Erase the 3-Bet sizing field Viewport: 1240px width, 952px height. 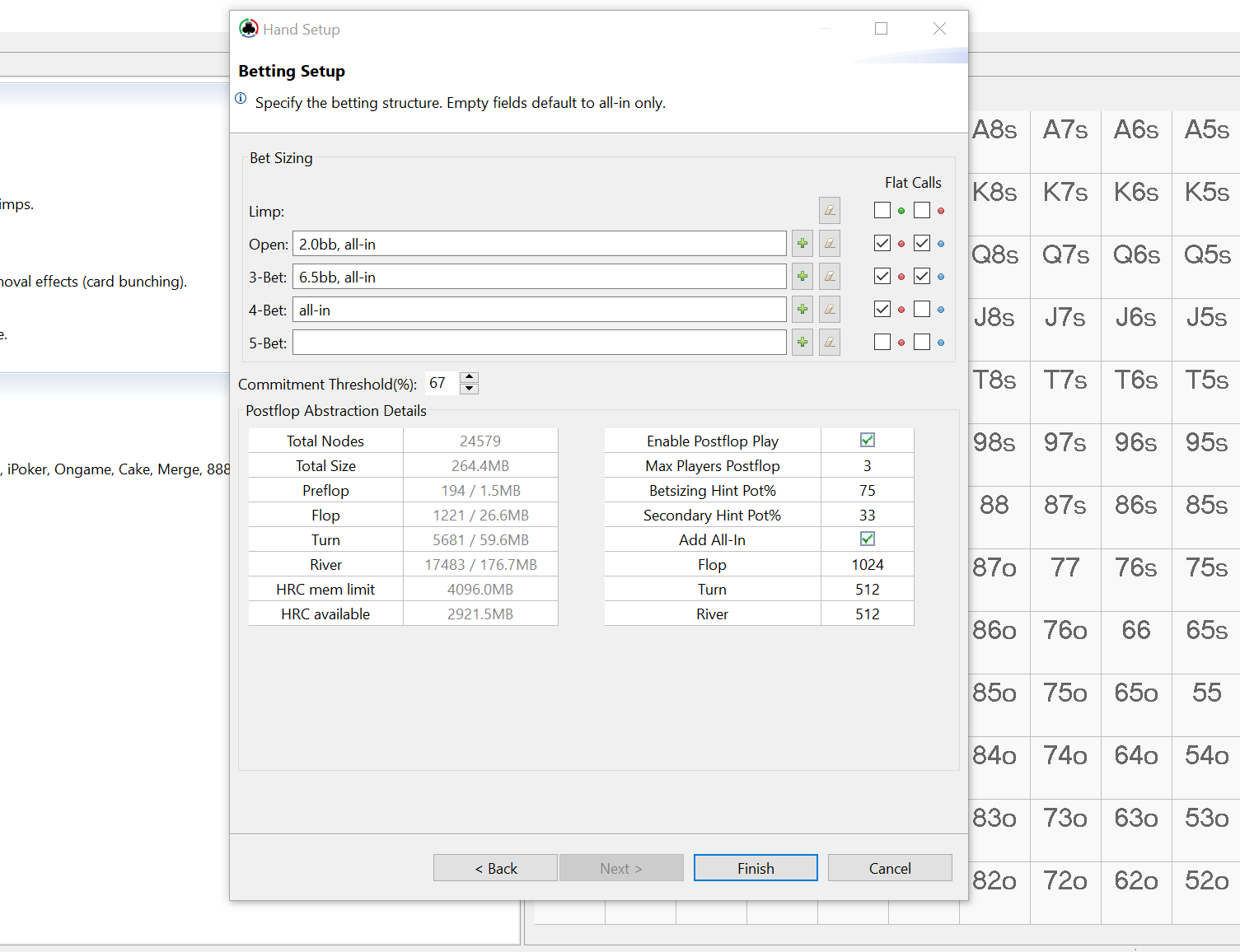click(x=830, y=277)
